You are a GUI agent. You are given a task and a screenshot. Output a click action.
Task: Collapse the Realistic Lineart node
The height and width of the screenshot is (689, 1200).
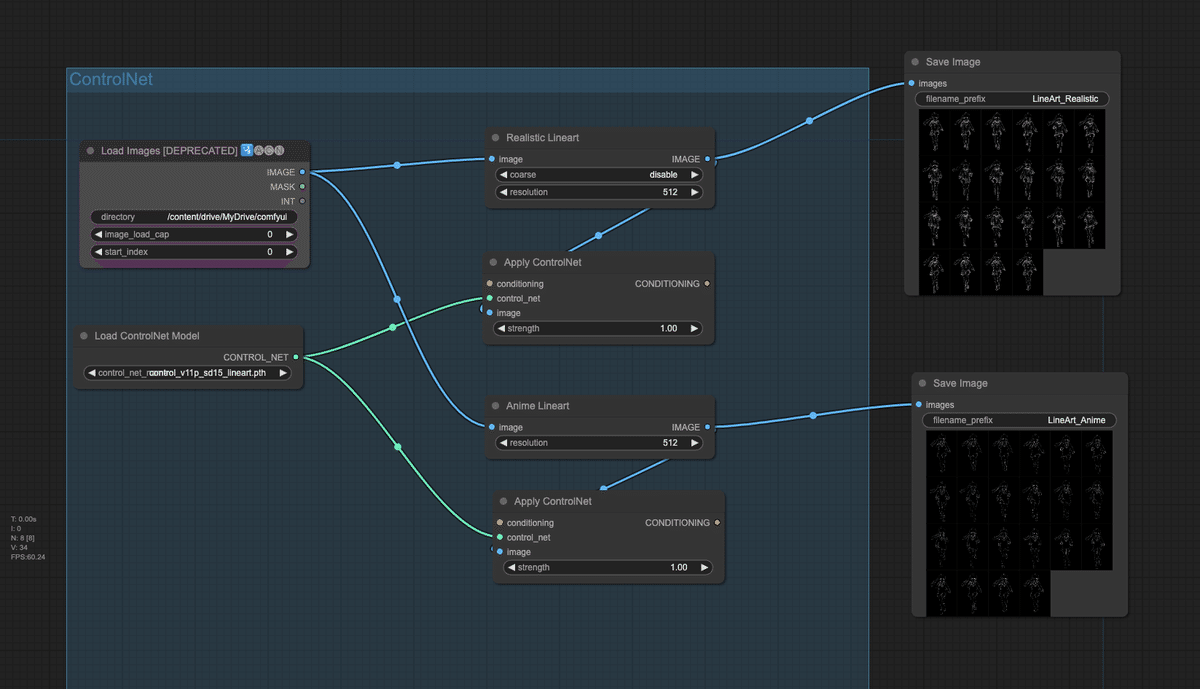click(x=494, y=137)
